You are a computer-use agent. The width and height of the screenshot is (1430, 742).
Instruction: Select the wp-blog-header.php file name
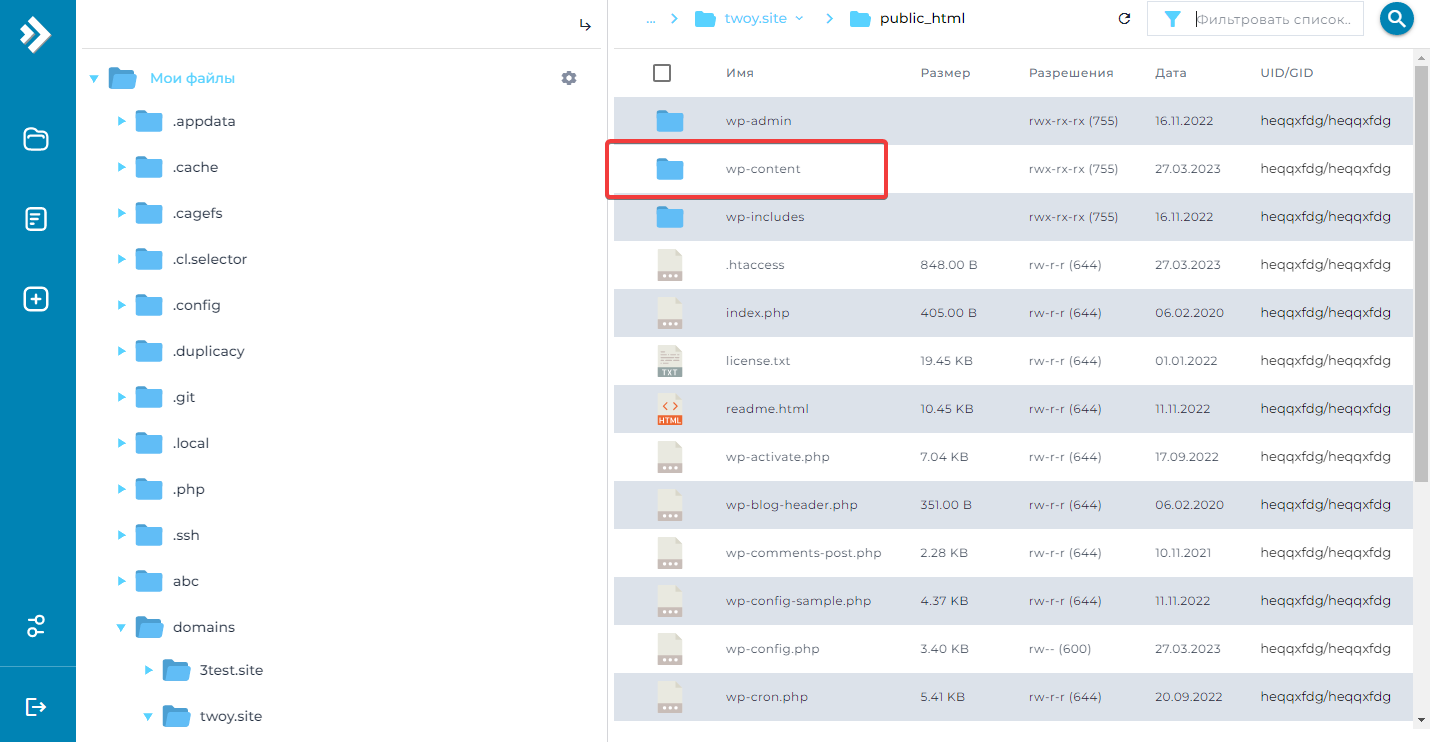pyautogui.click(x=792, y=505)
